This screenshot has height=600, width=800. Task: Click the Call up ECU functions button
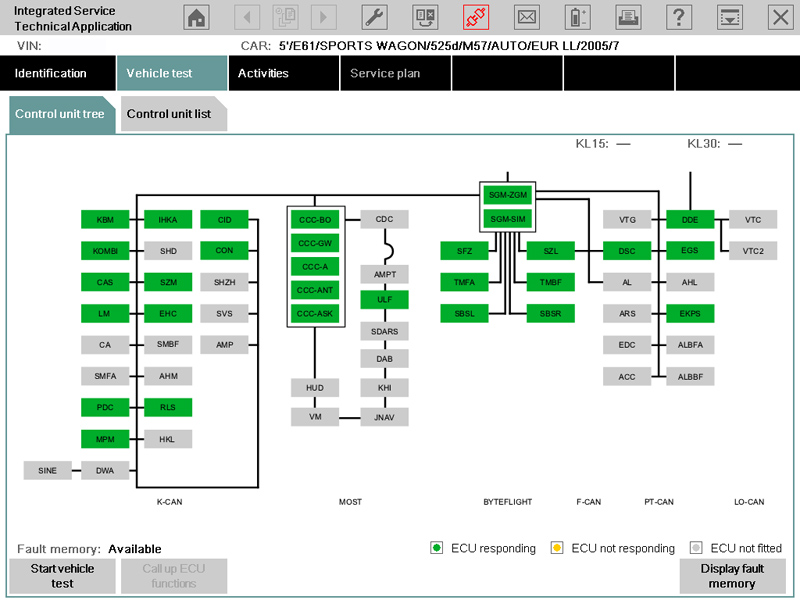174,576
